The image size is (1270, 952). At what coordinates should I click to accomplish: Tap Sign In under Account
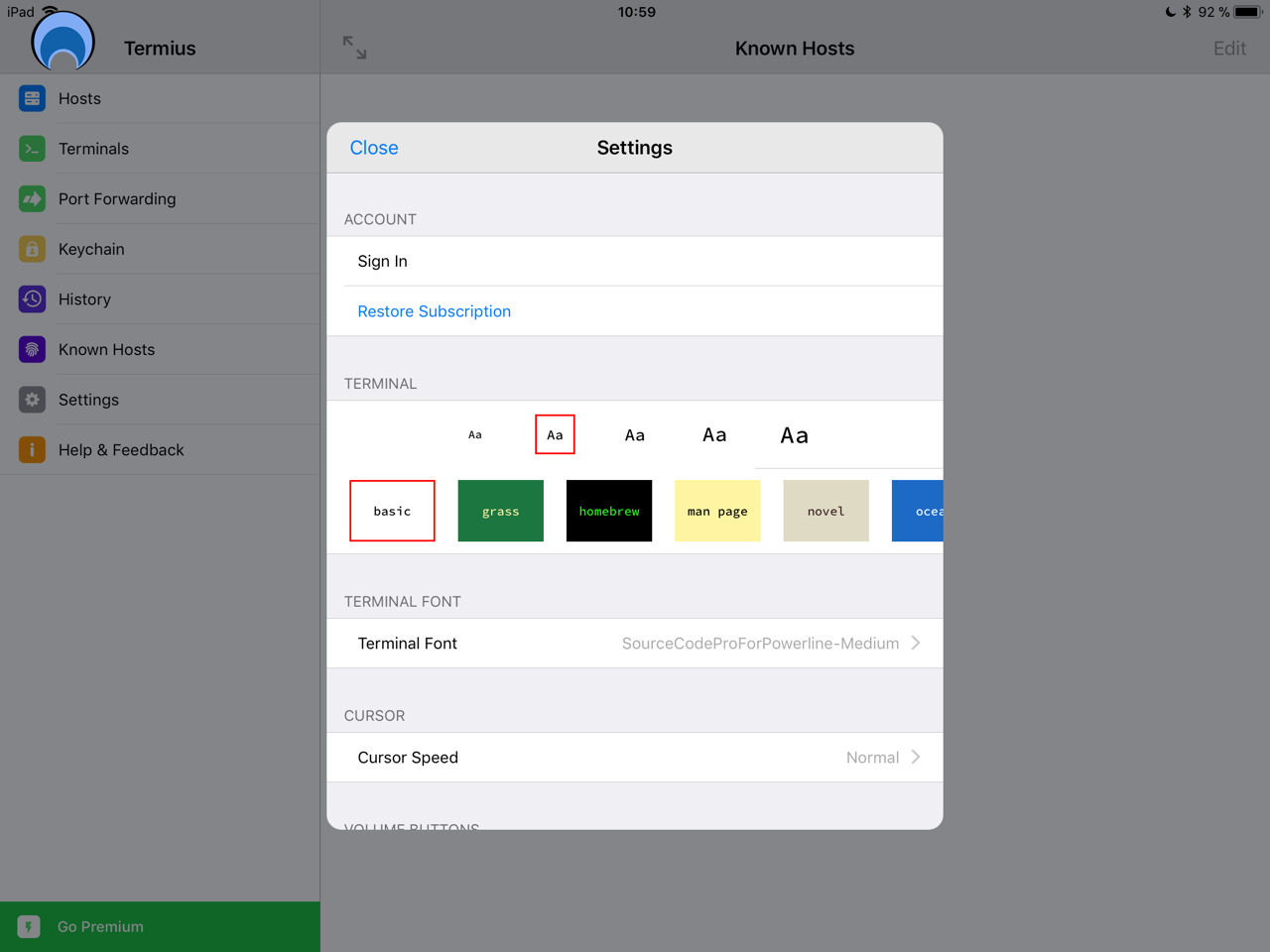[x=635, y=261]
